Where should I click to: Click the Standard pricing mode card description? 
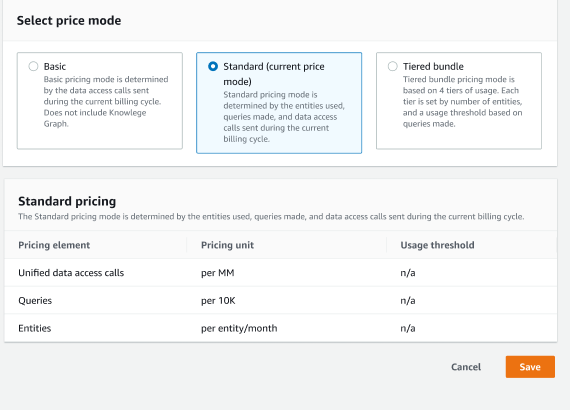pos(284,117)
